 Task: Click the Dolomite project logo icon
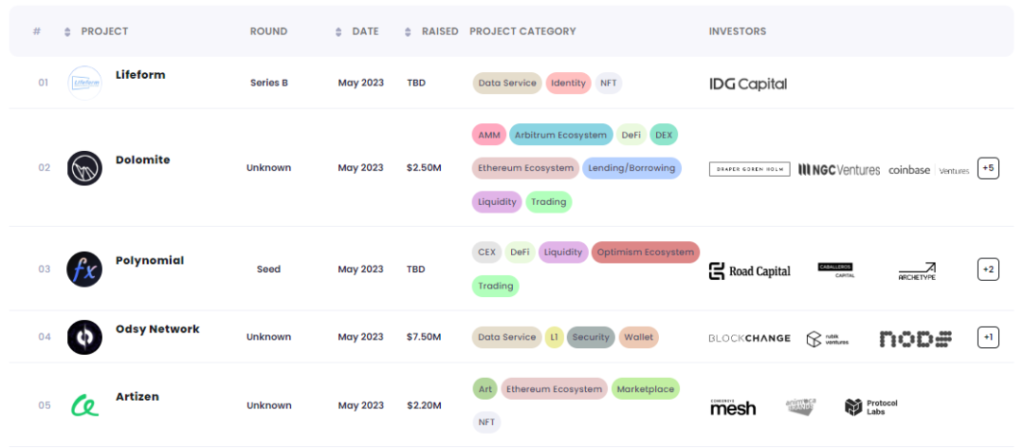pyautogui.click(x=84, y=168)
